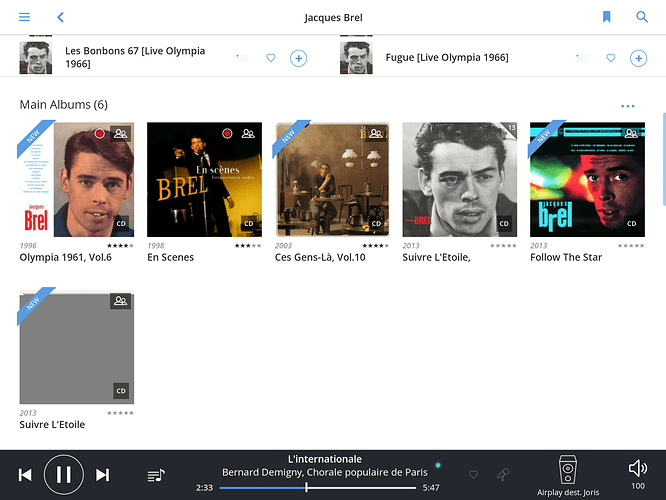Click 1996 year under Olympia 1961
Viewport: 666px width, 500px height.
click(28, 246)
